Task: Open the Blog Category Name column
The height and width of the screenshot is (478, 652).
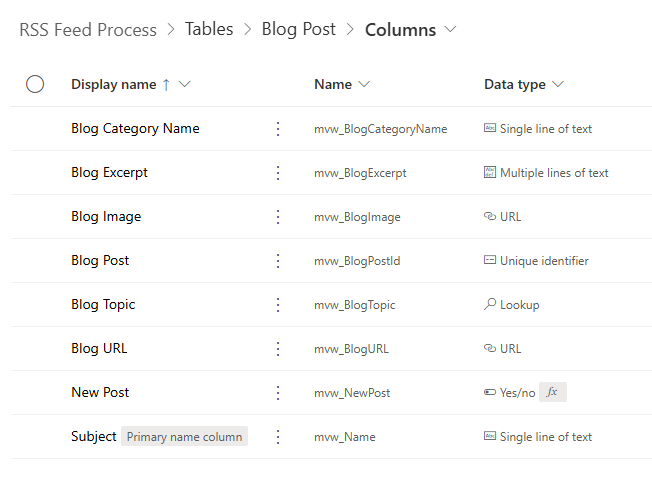Action: pos(135,129)
